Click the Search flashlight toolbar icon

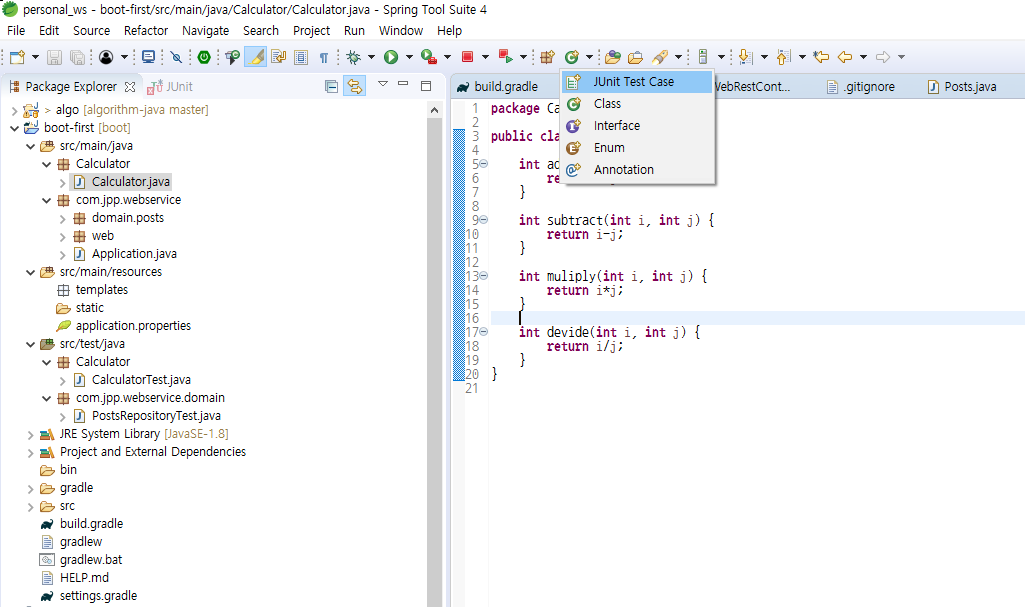(661, 57)
